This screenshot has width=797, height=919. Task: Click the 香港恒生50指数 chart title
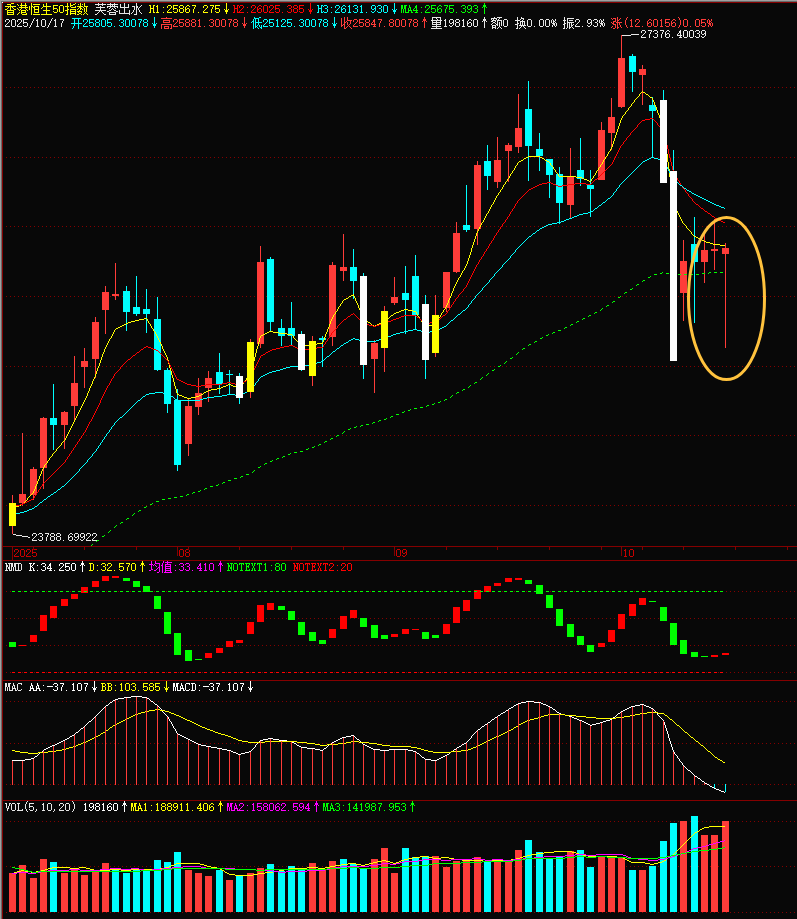click(x=46, y=8)
